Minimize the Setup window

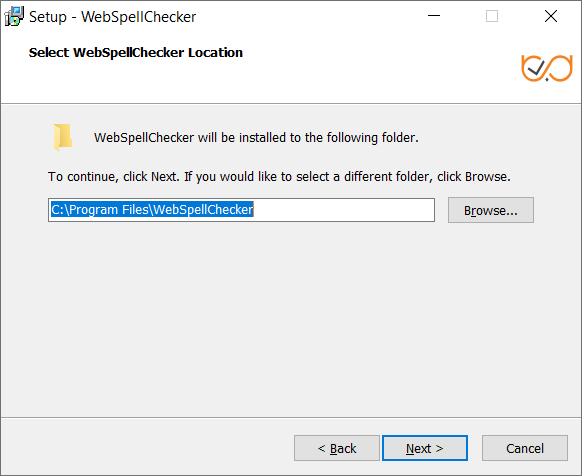(x=434, y=16)
